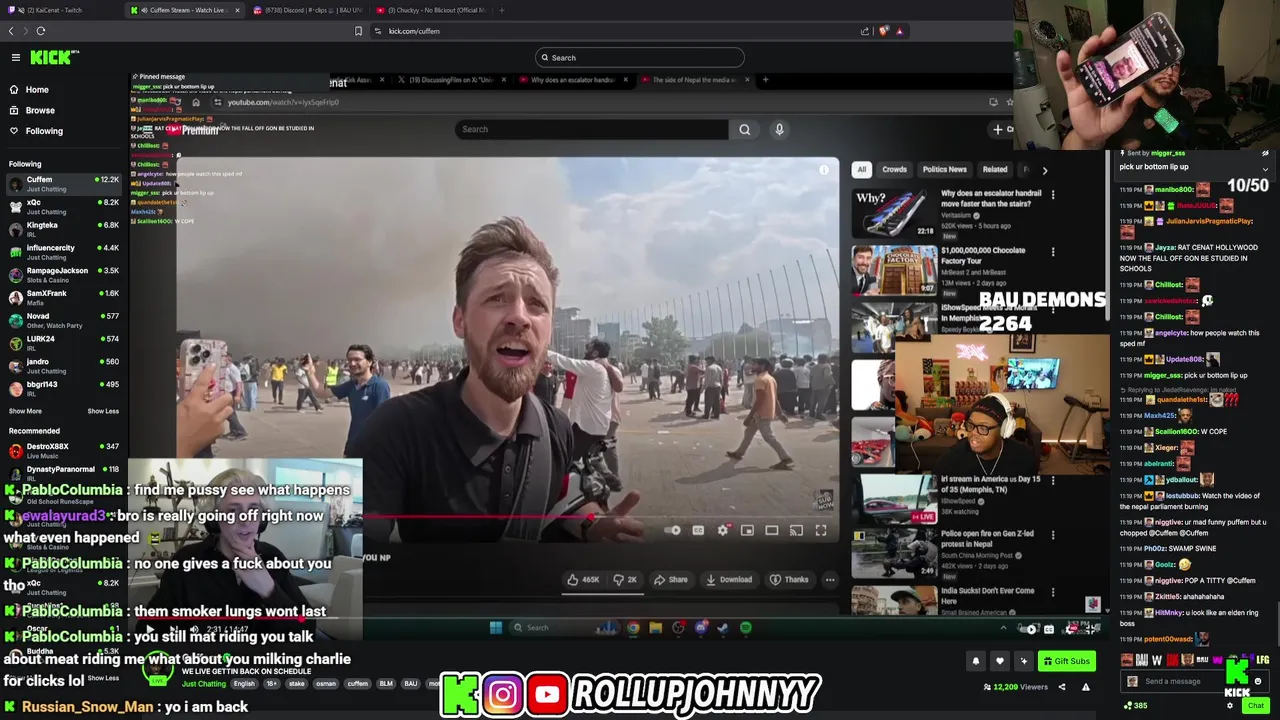1280x720 pixels.
Task: Switch to the KaiCenat Twitch browser tab
Action: pos(56,10)
